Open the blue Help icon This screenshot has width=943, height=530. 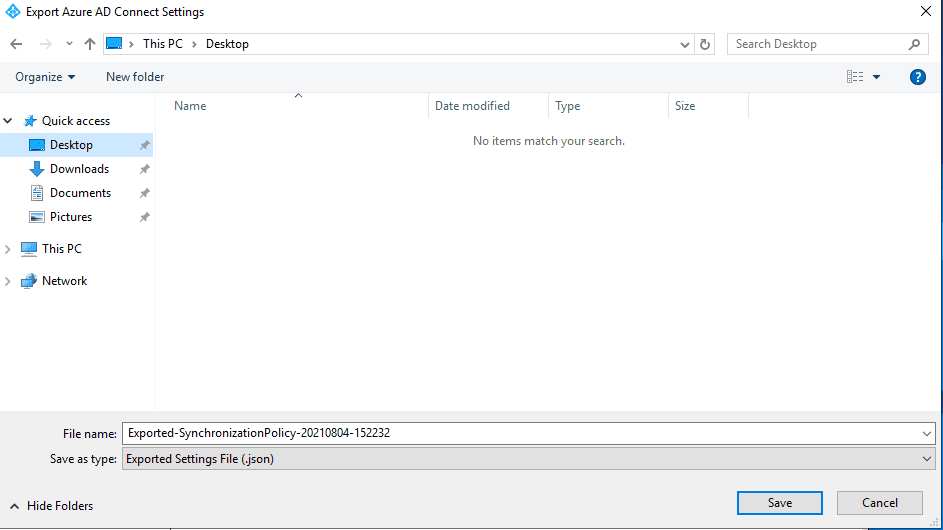pos(918,77)
